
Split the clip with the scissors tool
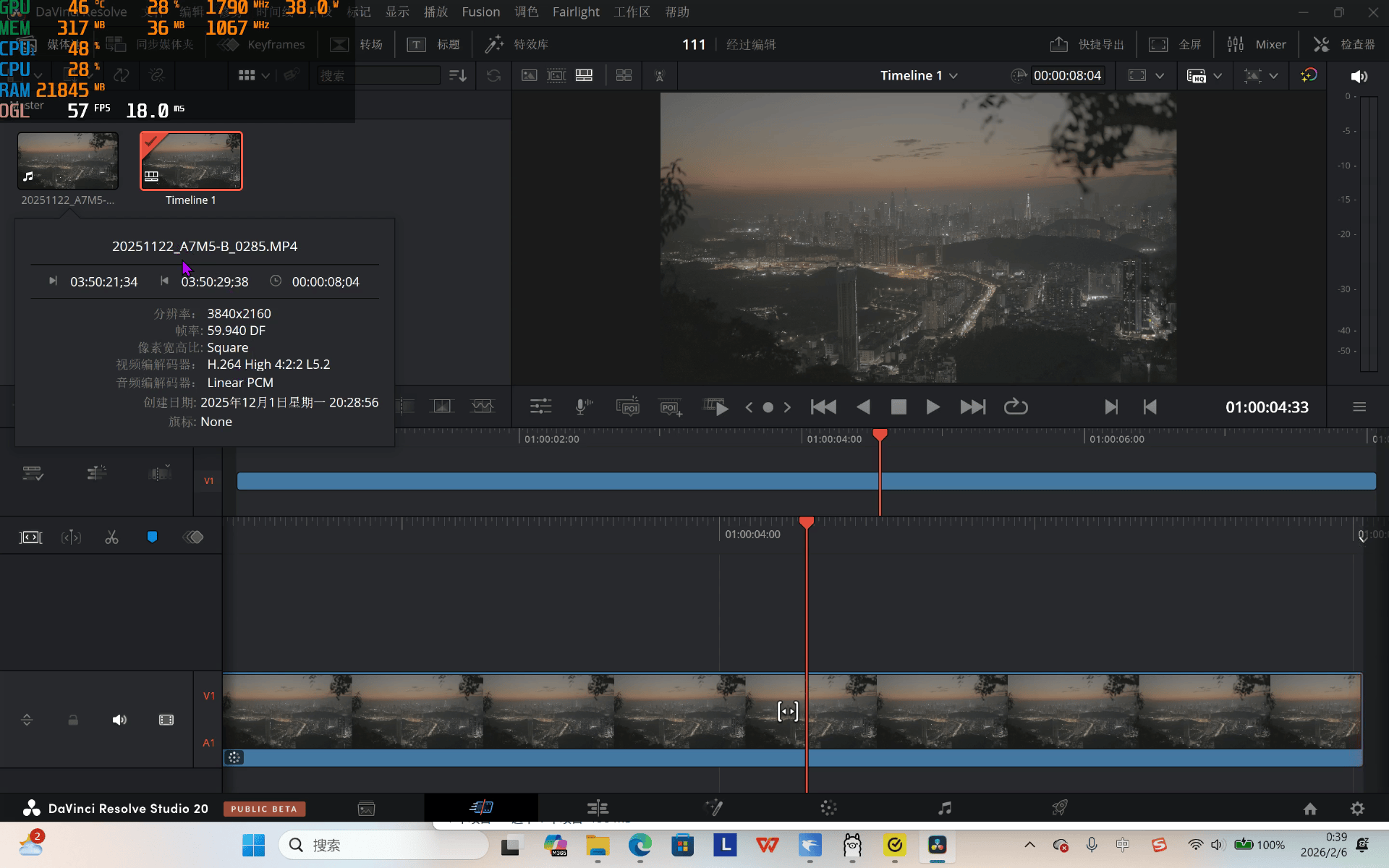[111, 537]
